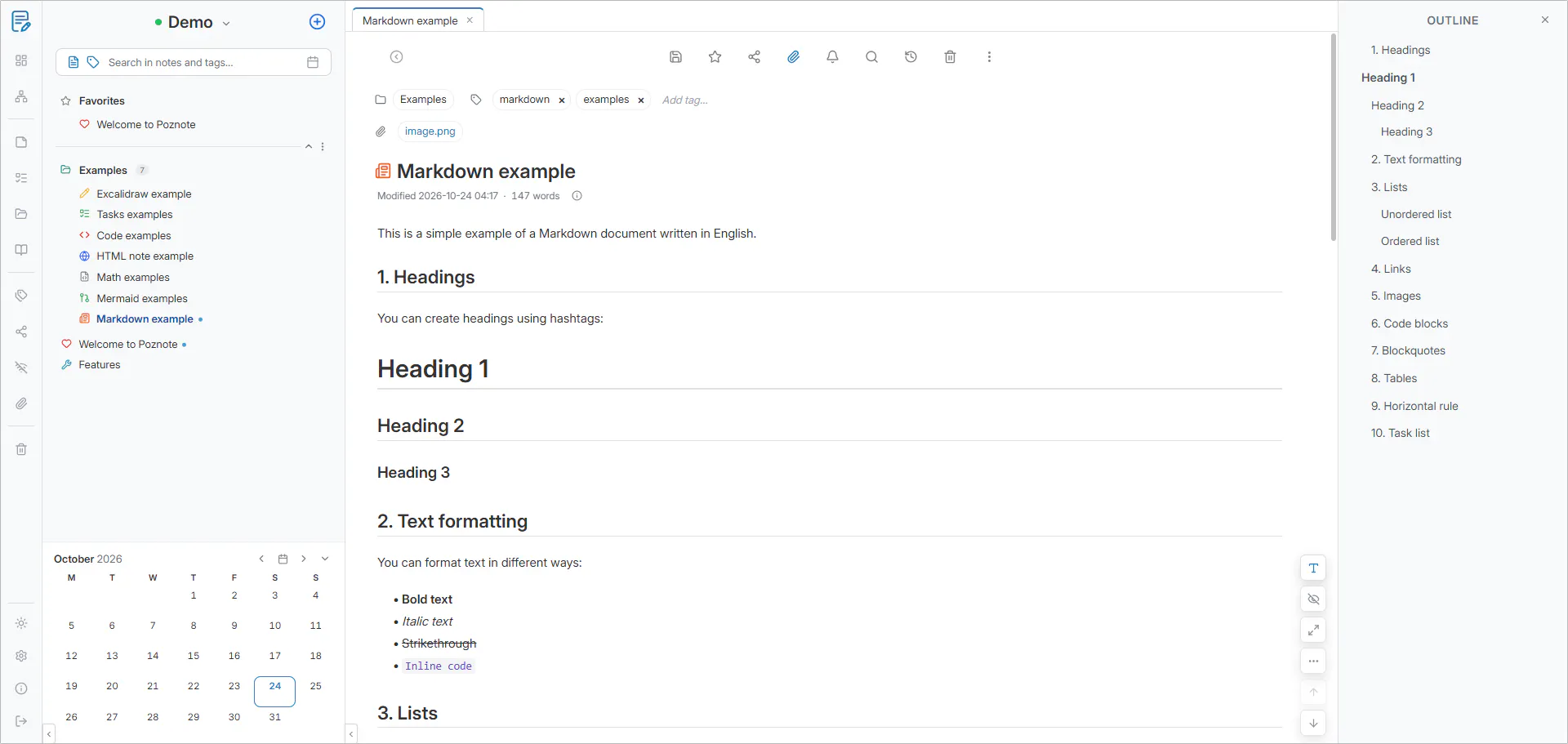Open the trash icon in left sidebar
Viewport: 1568px width, 744px height.
point(21,449)
